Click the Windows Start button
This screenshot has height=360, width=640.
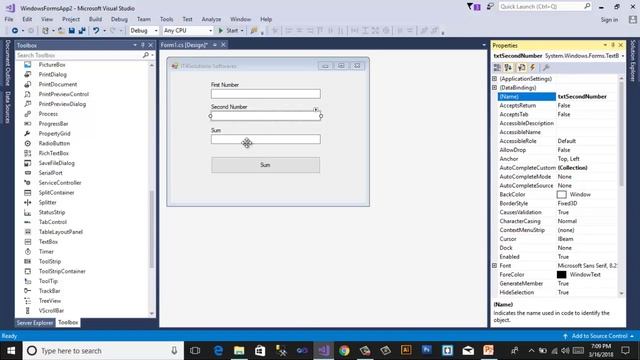click(11, 351)
